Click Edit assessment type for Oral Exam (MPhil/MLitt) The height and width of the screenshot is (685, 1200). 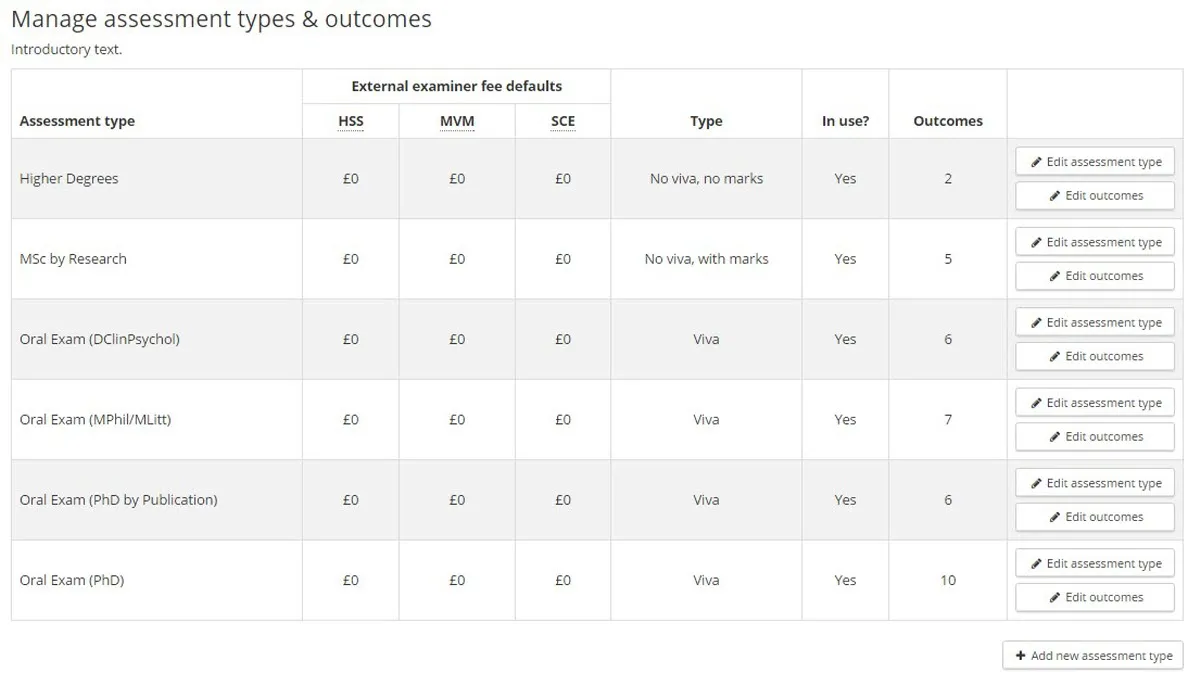click(1094, 402)
